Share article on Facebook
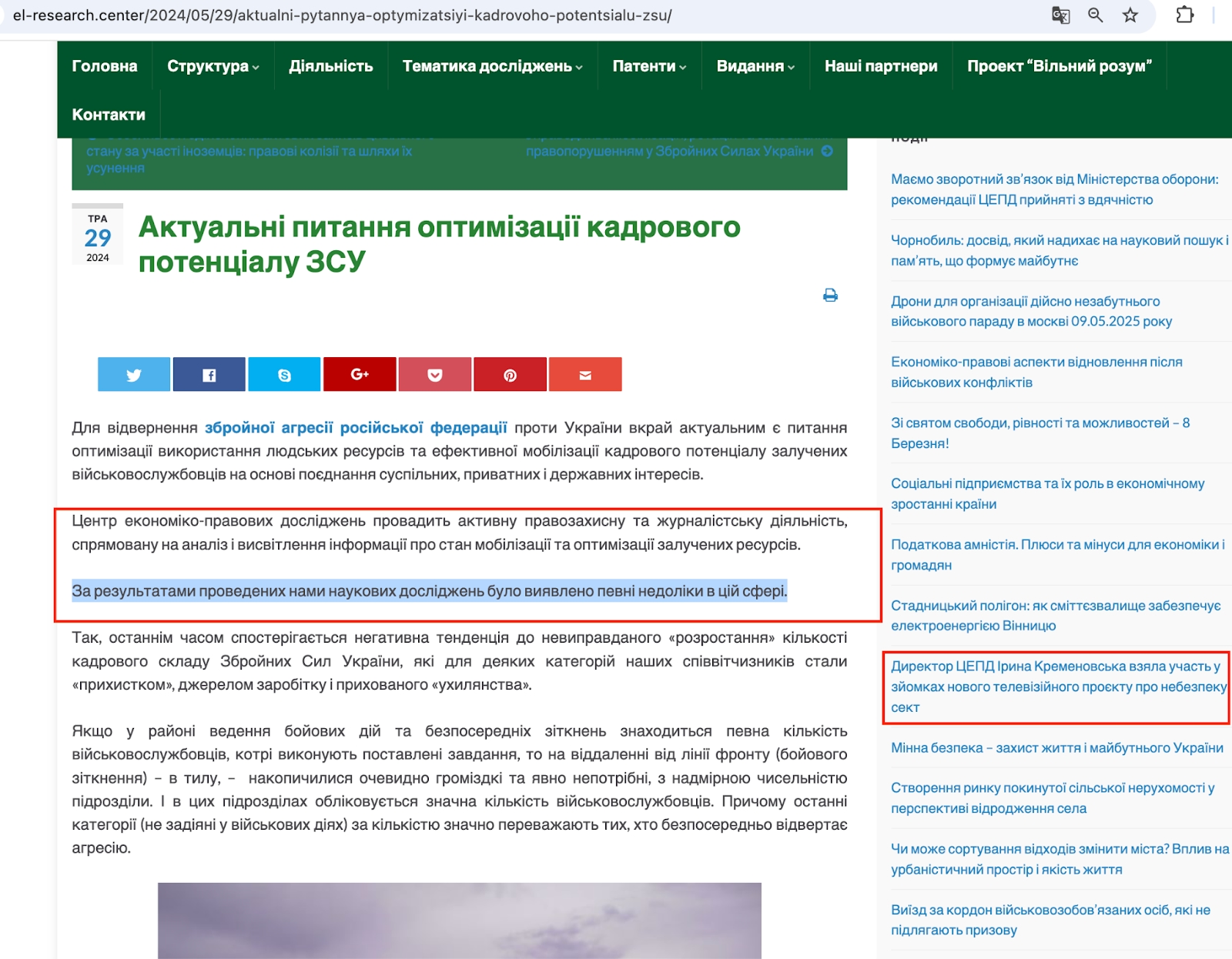 click(209, 375)
